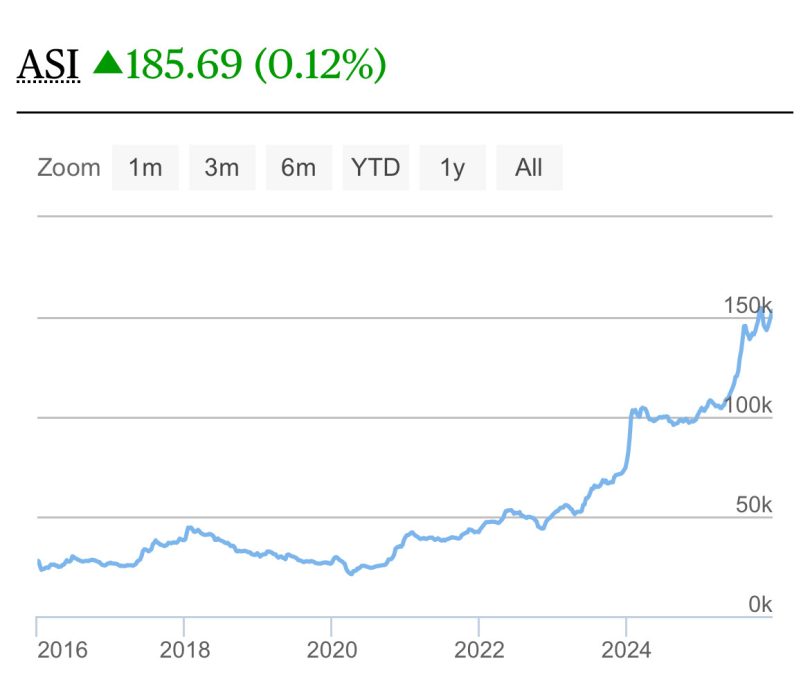Click the blue line's 2018 peak

click(189, 528)
